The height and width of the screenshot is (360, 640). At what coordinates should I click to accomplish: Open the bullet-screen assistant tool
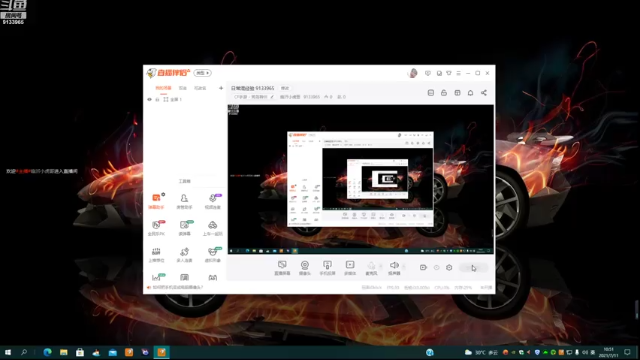[156, 201]
